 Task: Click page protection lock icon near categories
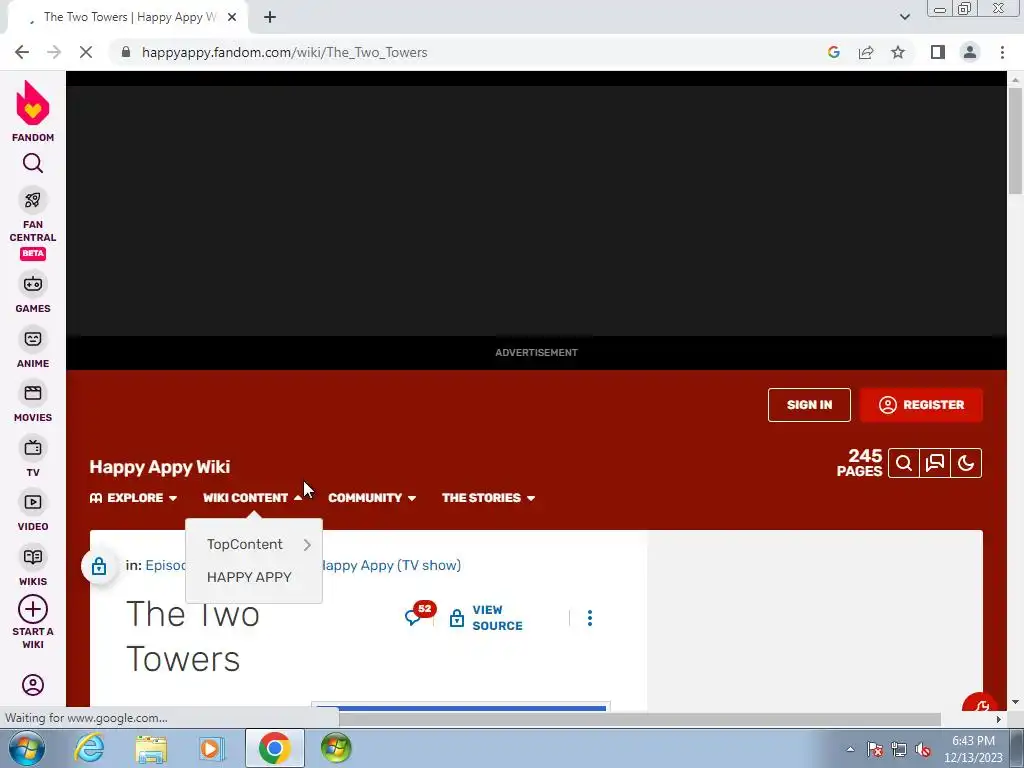tap(99, 566)
